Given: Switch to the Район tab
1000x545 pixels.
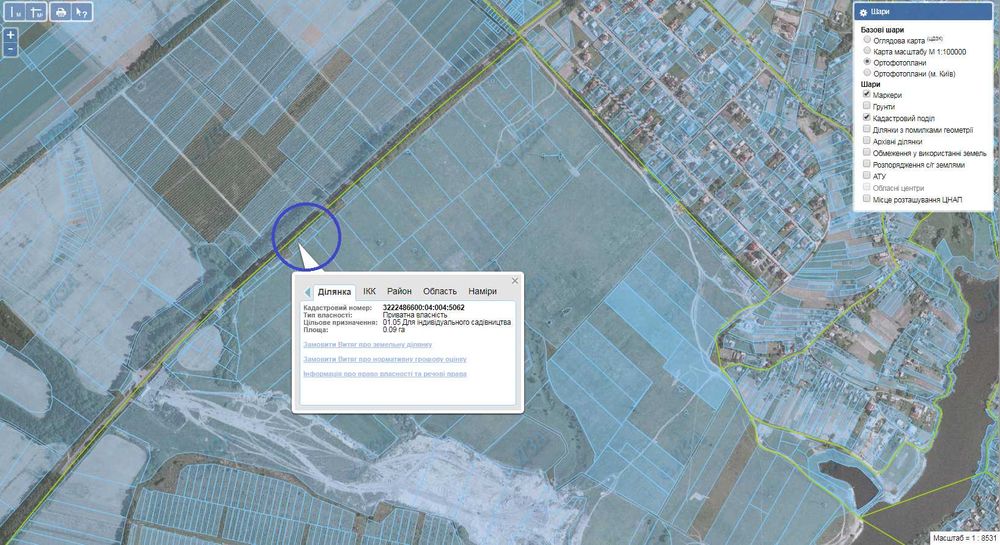Looking at the screenshot, I should (399, 291).
